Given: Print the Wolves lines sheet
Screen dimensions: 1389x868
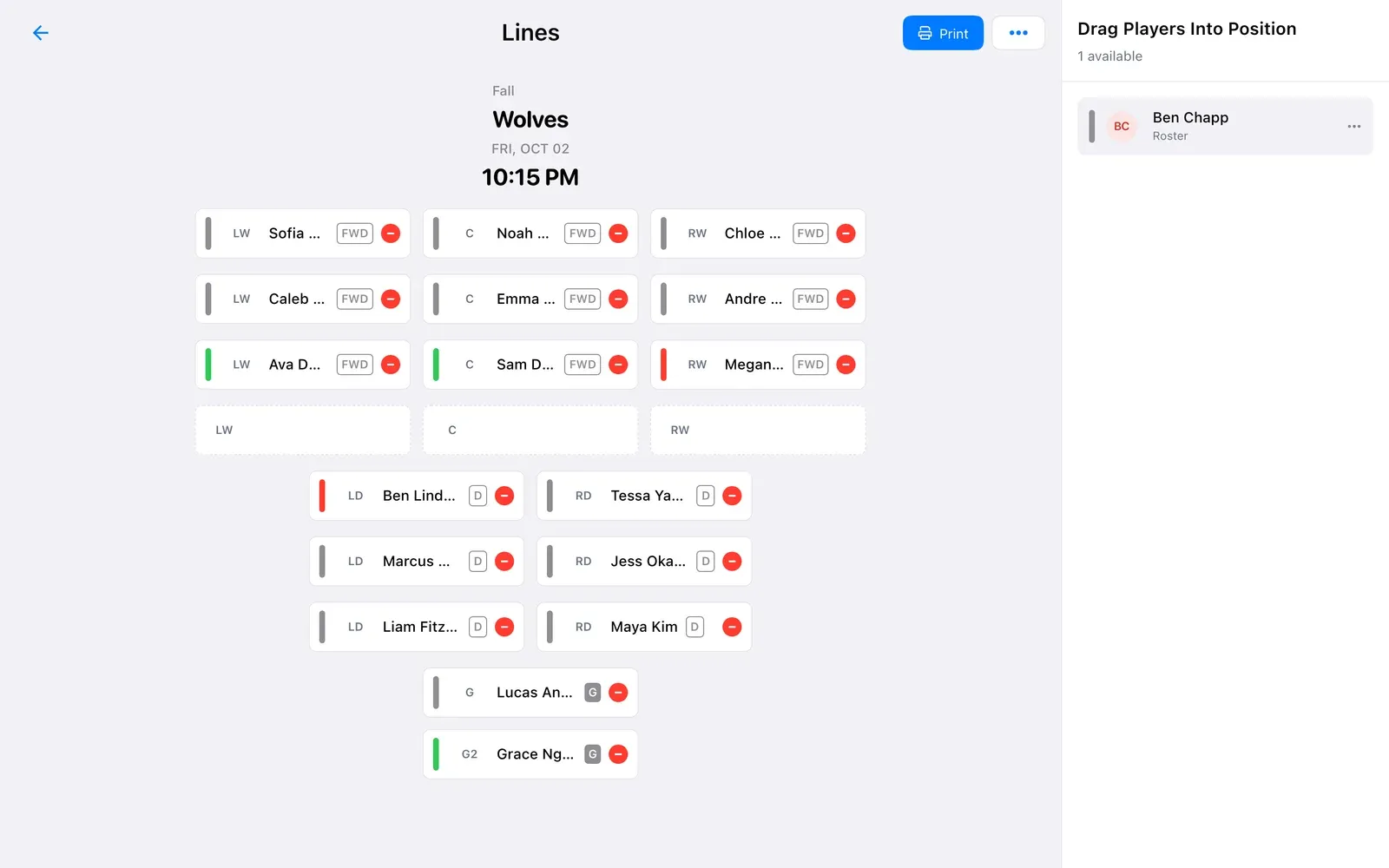Looking at the screenshot, I should [x=943, y=33].
